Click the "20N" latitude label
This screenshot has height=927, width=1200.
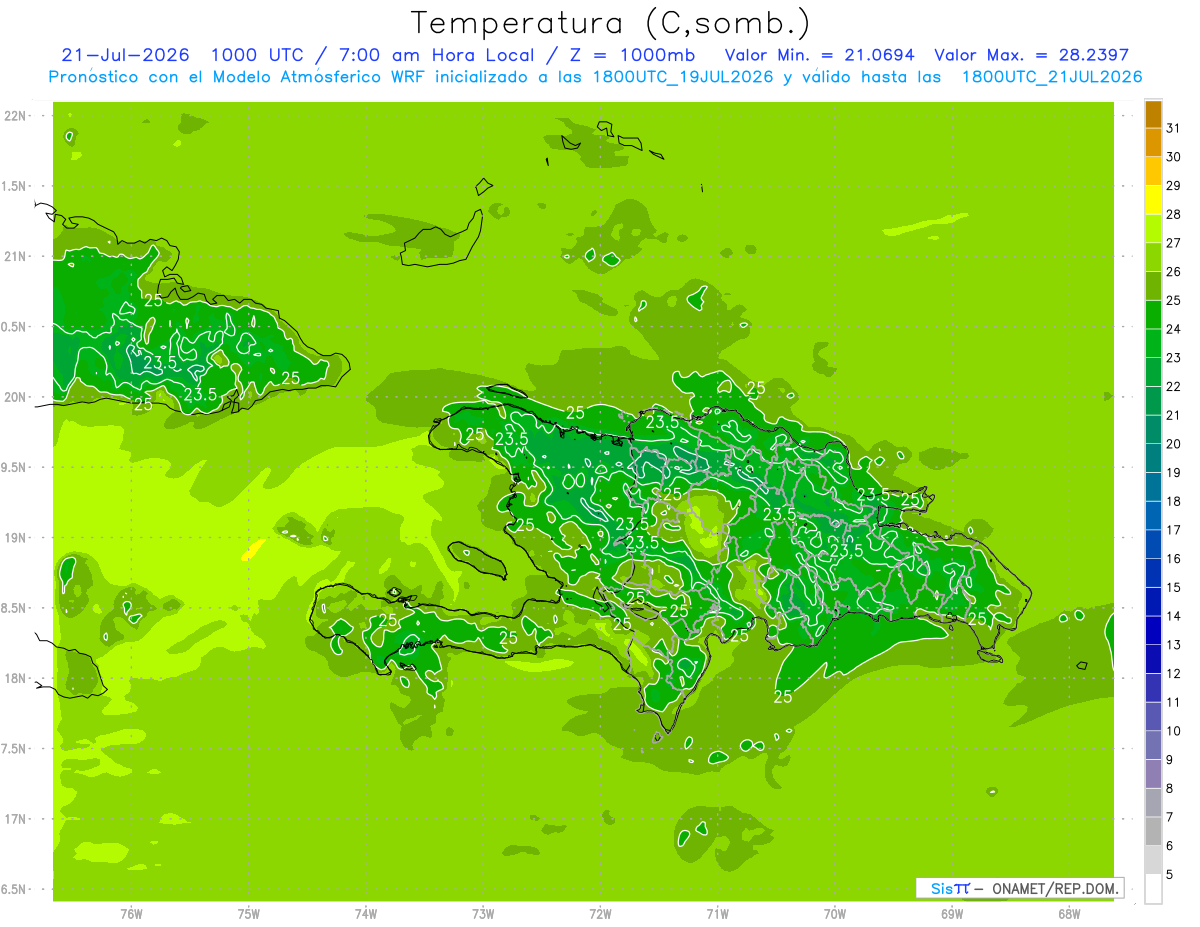coord(15,397)
